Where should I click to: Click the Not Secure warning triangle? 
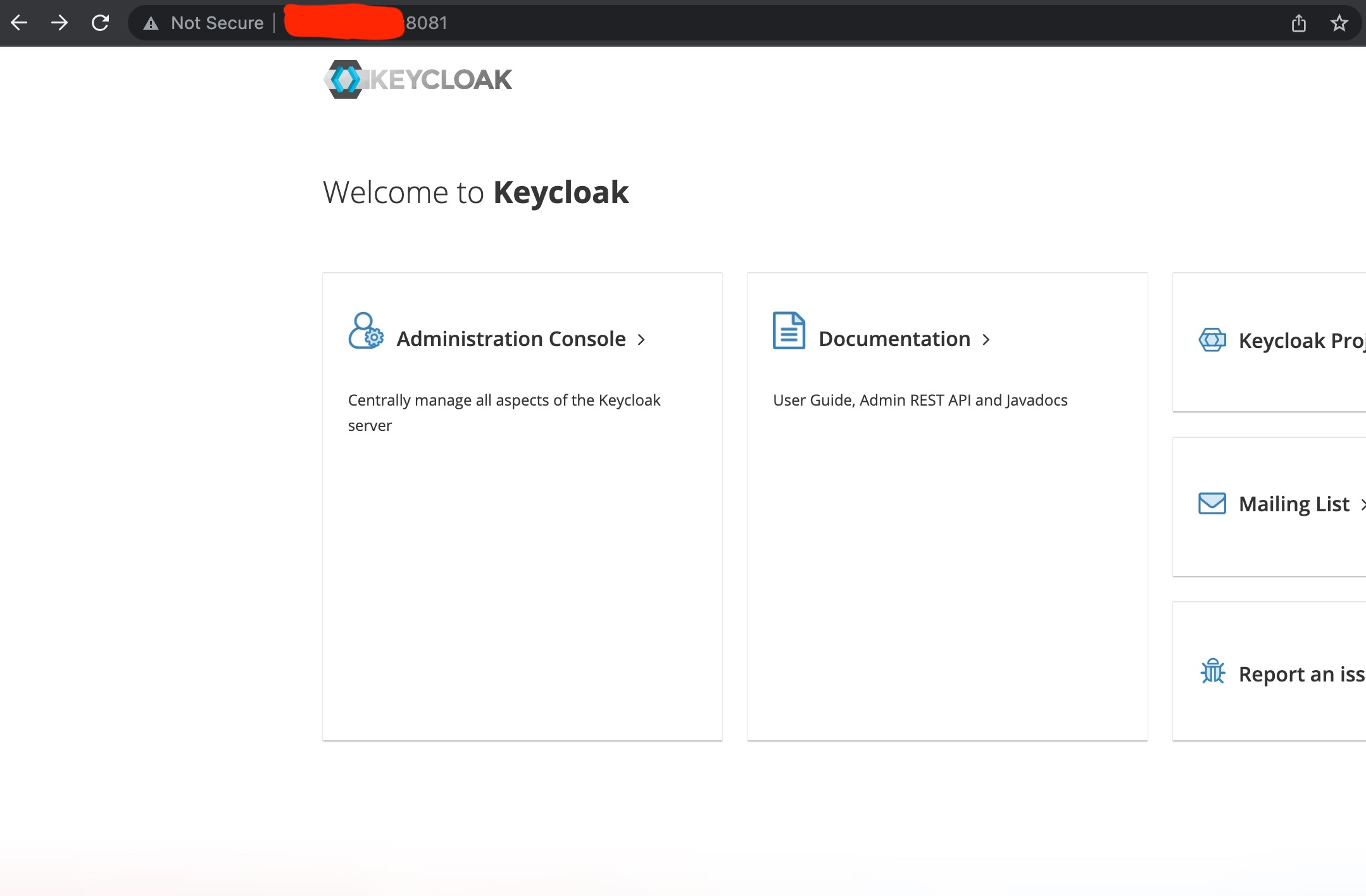(151, 23)
